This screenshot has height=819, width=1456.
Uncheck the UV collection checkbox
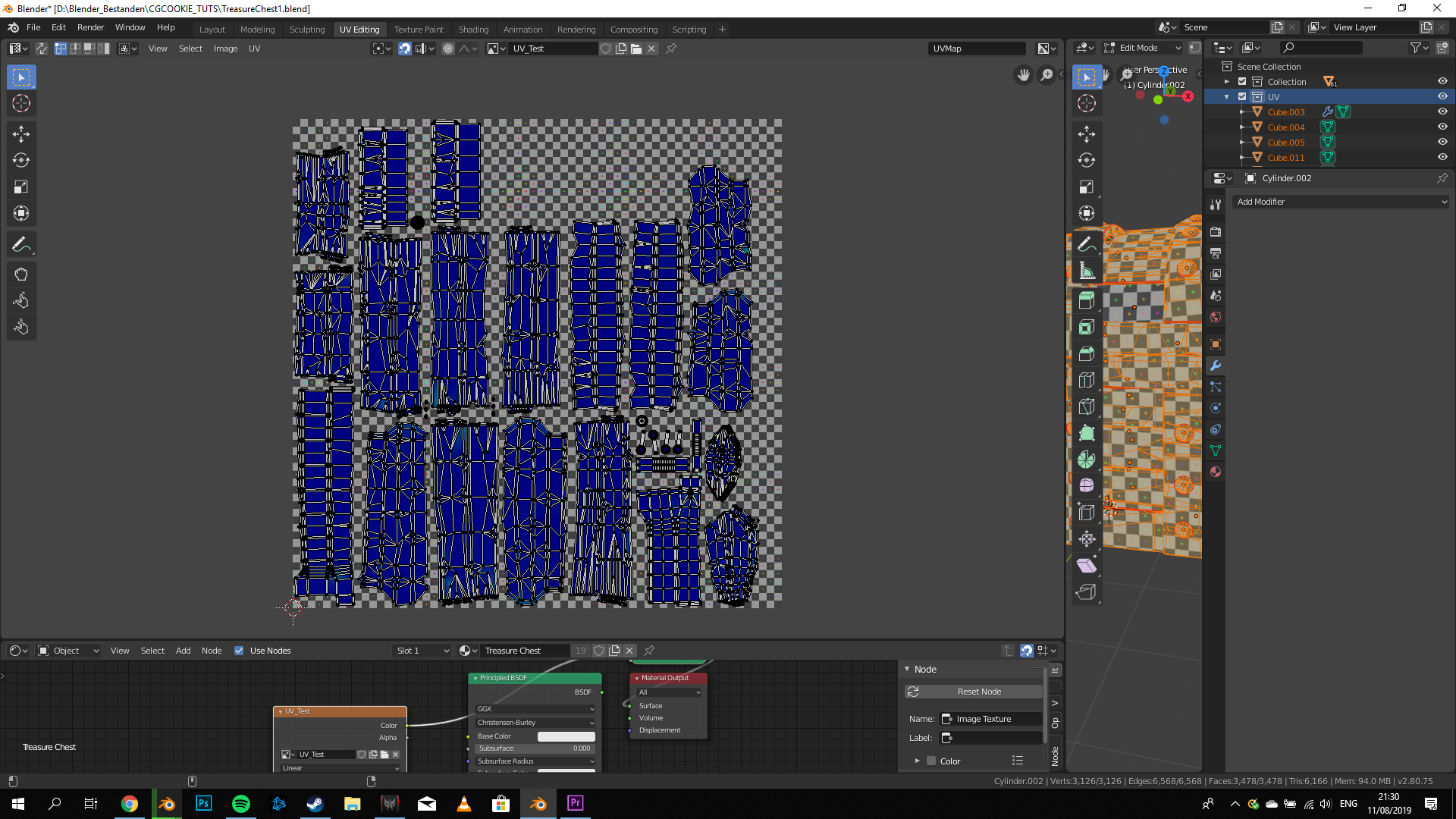(x=1242, y=97)
